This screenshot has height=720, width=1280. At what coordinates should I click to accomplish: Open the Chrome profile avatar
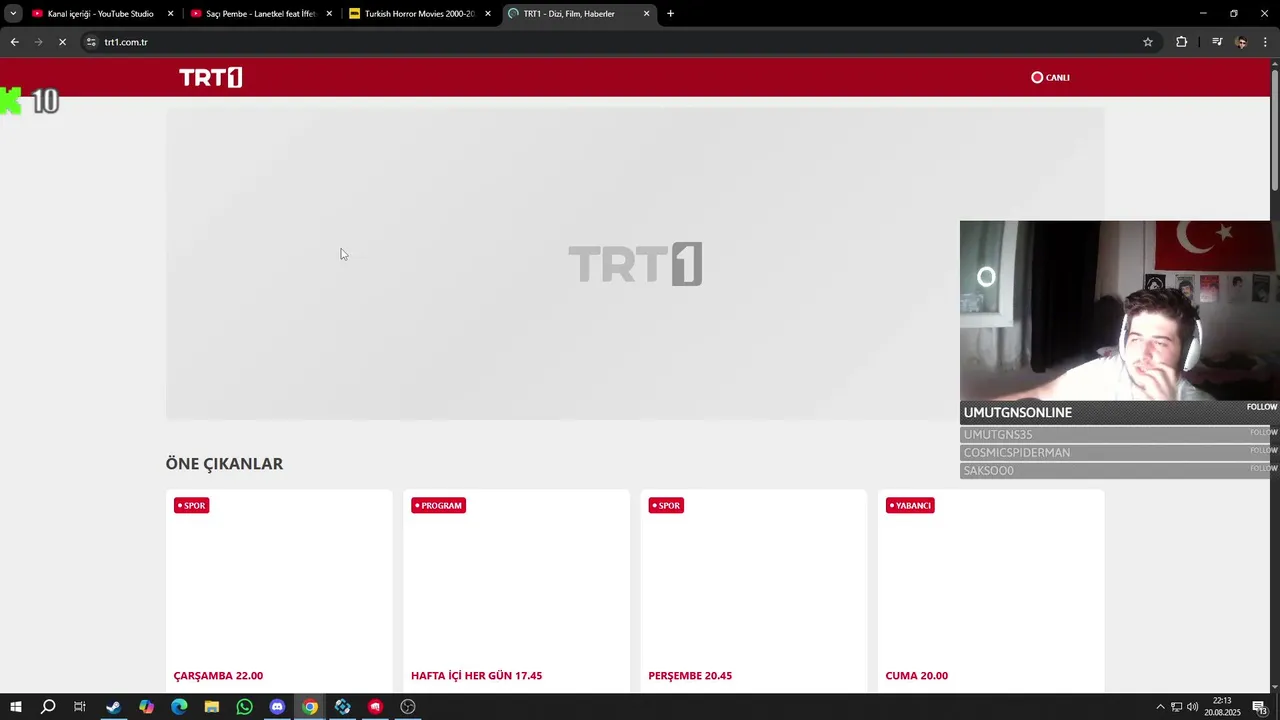1241,42
